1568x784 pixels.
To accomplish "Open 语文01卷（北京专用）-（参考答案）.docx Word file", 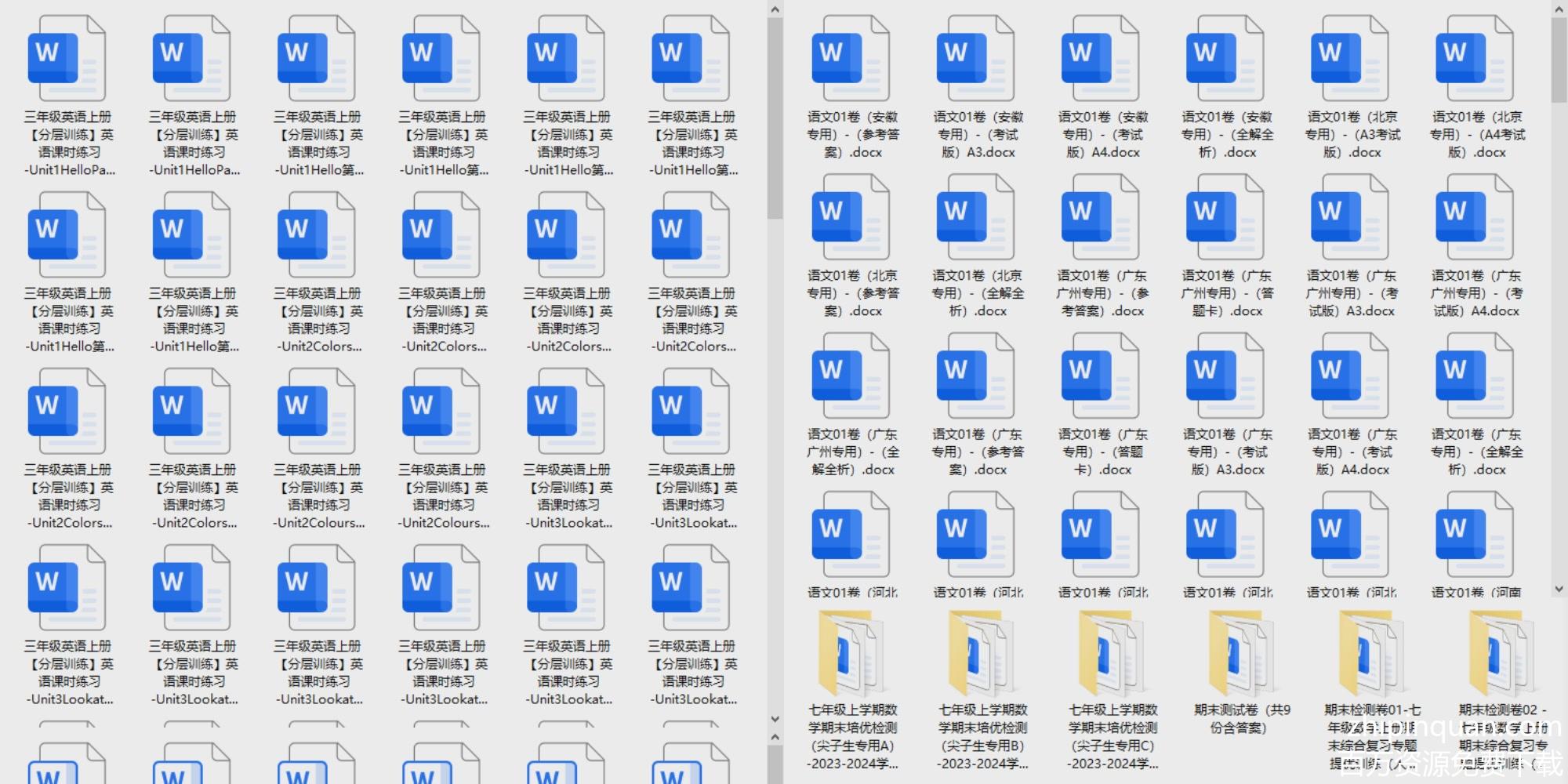I will pos(851,217).
